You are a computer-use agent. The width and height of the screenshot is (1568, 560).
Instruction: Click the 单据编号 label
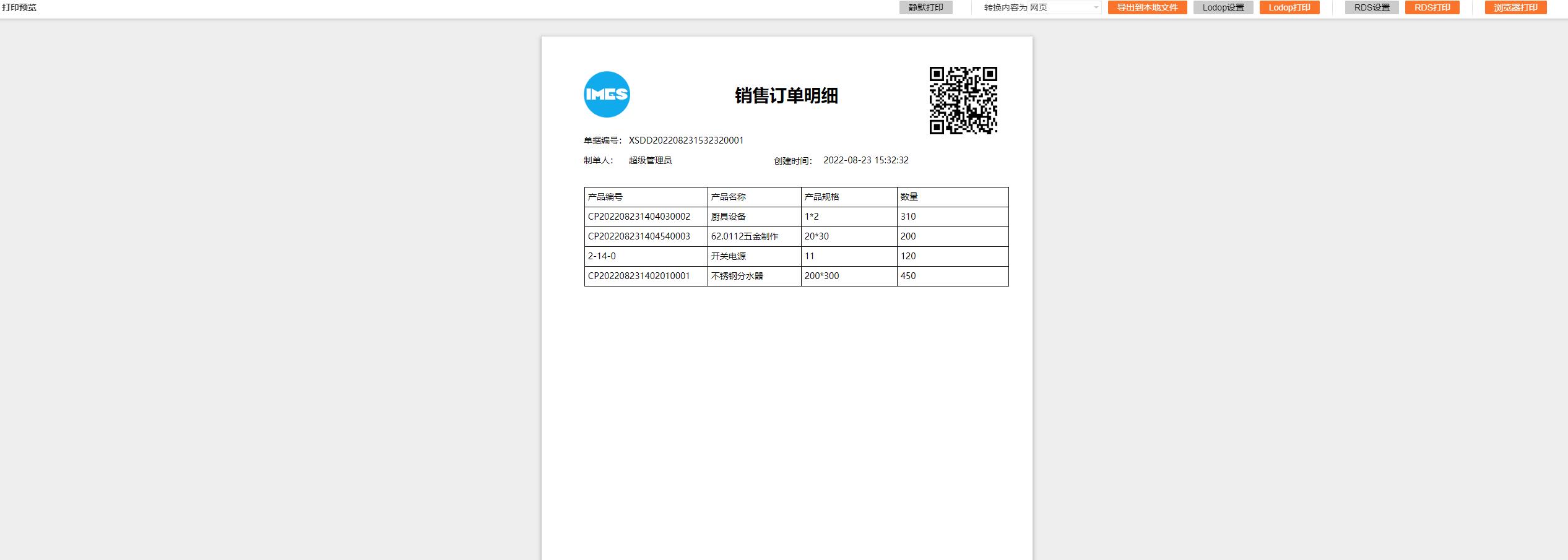click(x=602, y=140)
